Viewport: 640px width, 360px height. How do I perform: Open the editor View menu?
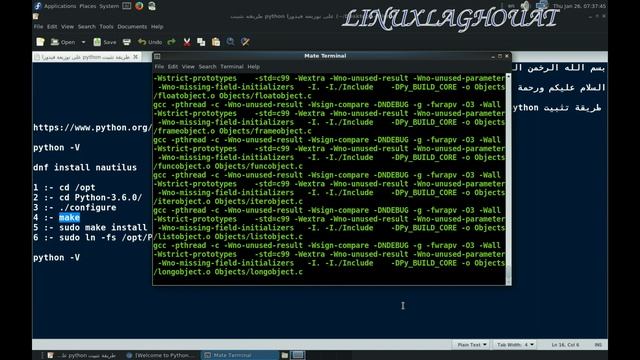click(67, 27)
